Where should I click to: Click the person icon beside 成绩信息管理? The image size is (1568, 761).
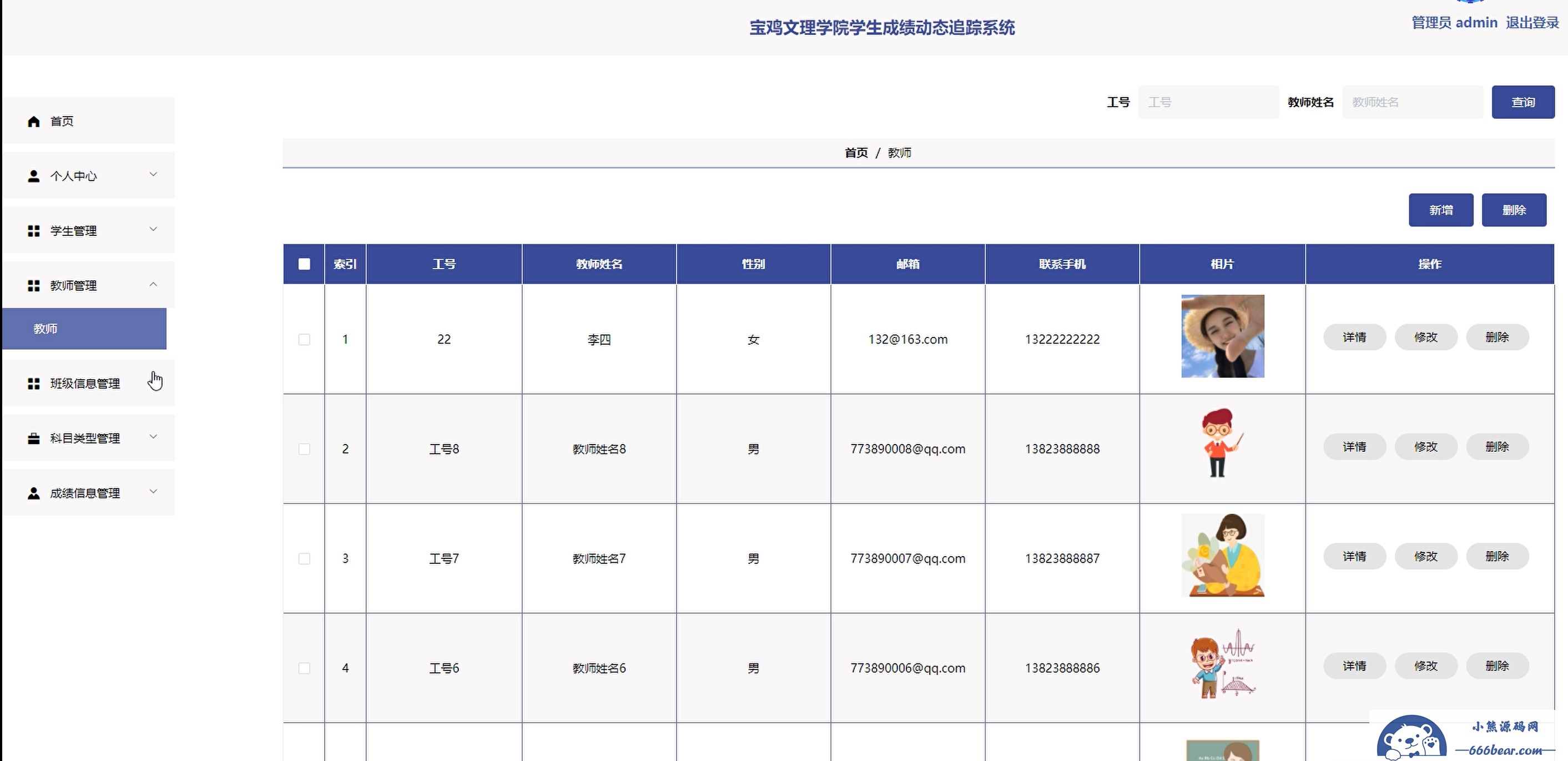tap(33, 493)
